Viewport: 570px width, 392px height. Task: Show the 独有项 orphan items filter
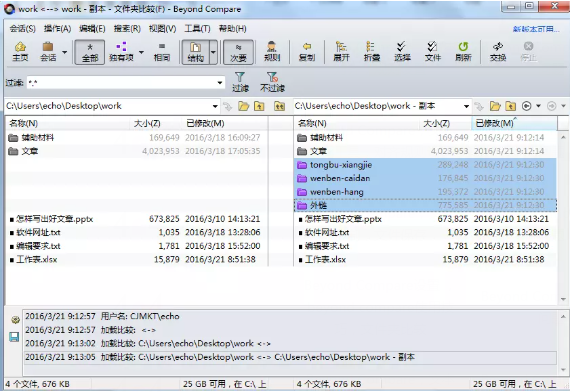click(121, 52)
